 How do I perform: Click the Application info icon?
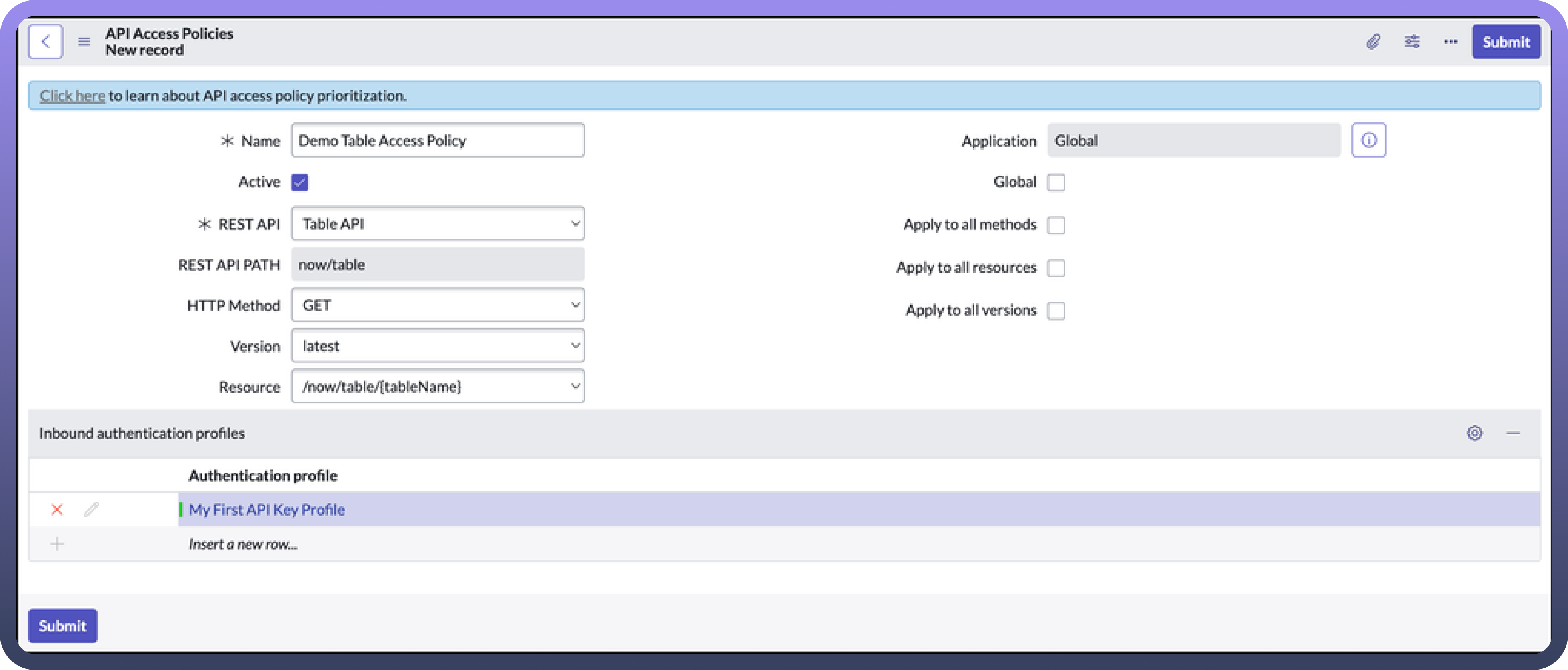click(1368, 140)
